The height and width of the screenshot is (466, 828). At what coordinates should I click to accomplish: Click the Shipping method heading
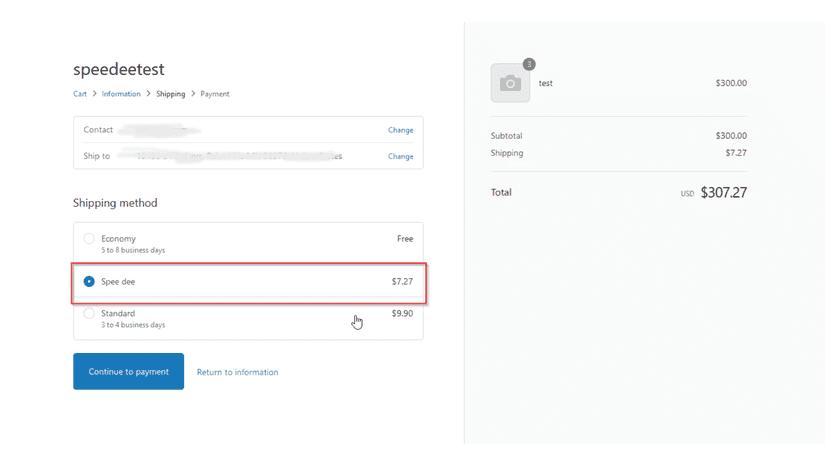(x=115, y=203)
